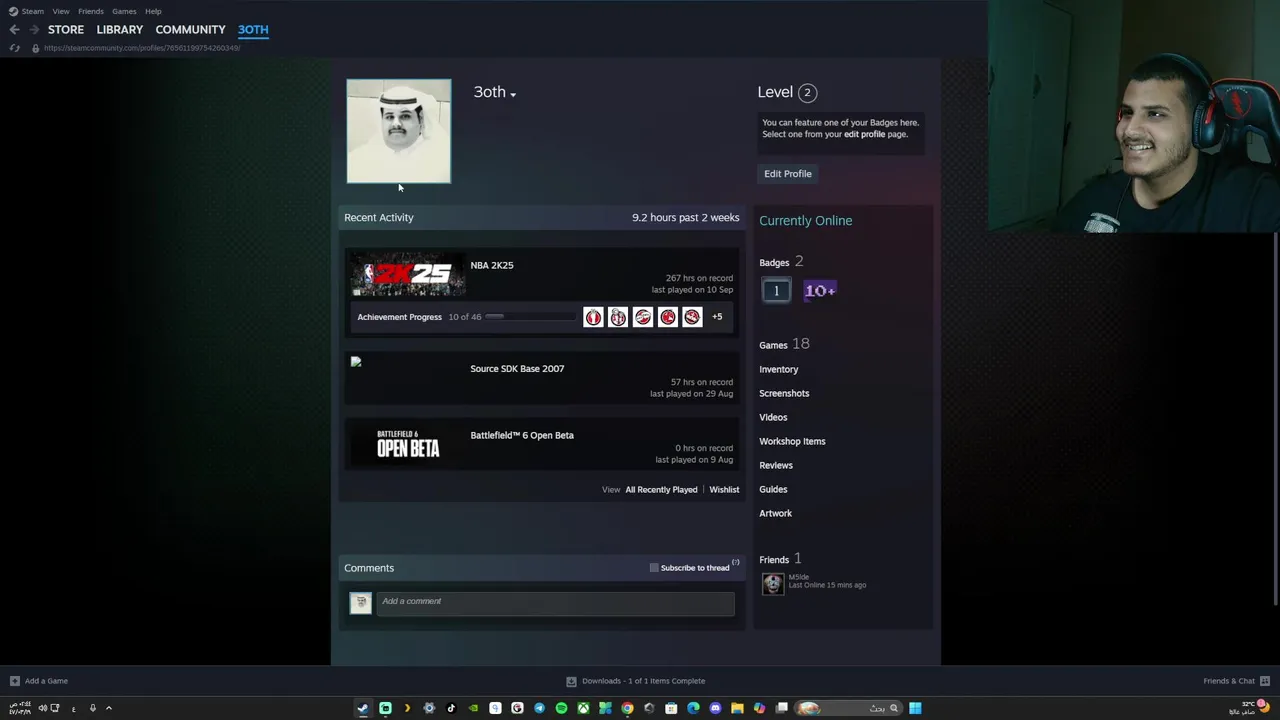Open the level 1 badge icon
This screenshot has height=720, width=1280.
click(x=776, y=291)
